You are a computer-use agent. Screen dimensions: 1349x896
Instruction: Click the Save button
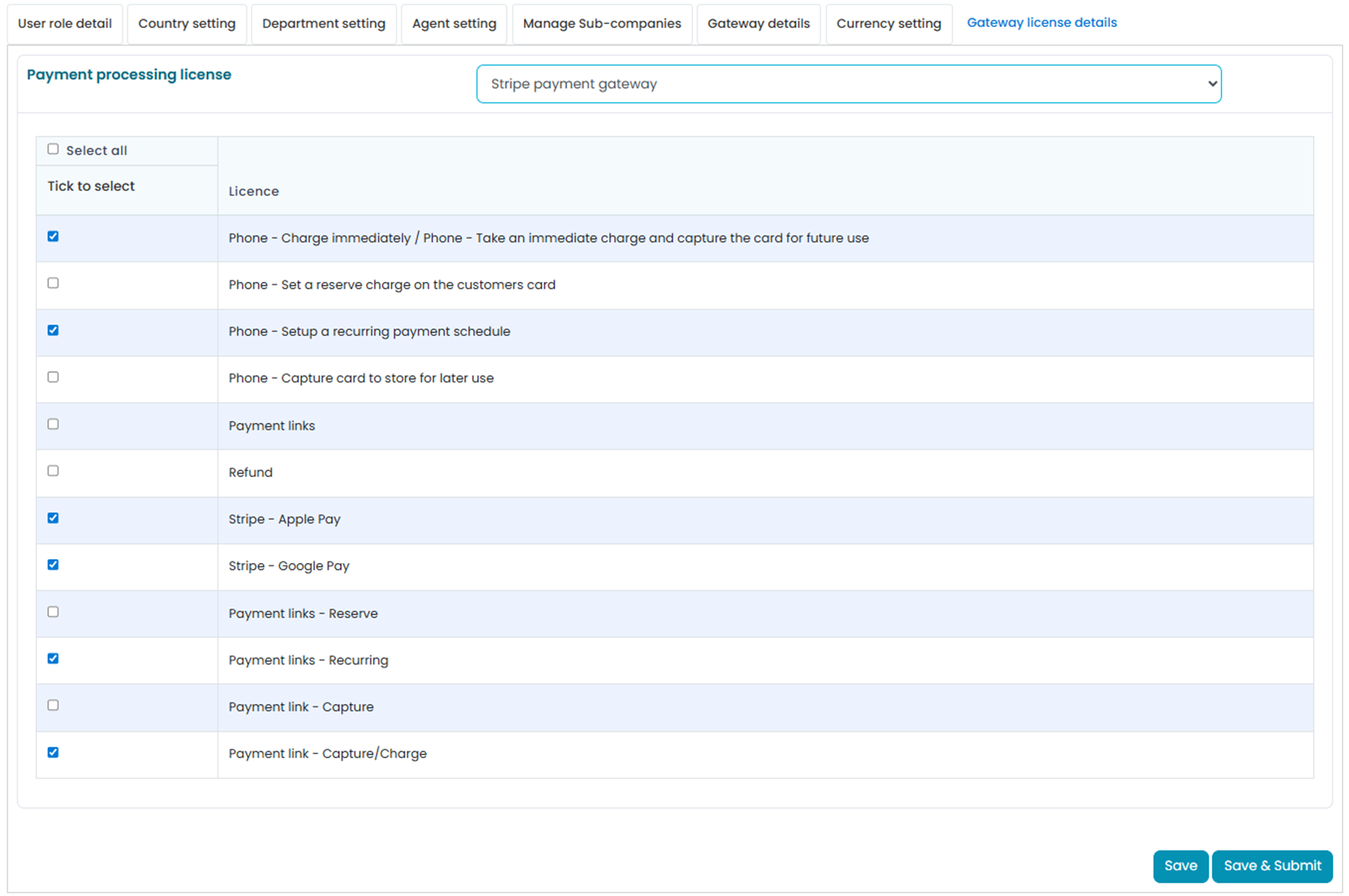coord(1181,866)
